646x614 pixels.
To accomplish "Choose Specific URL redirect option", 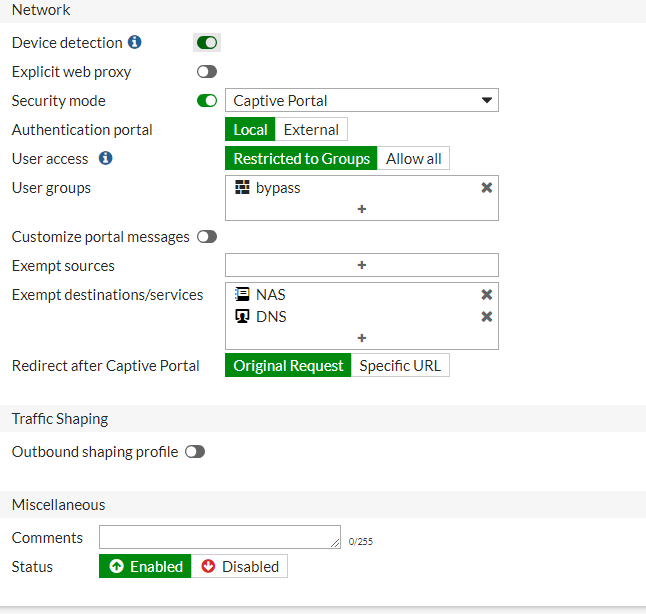I will (x=400, y=366).
